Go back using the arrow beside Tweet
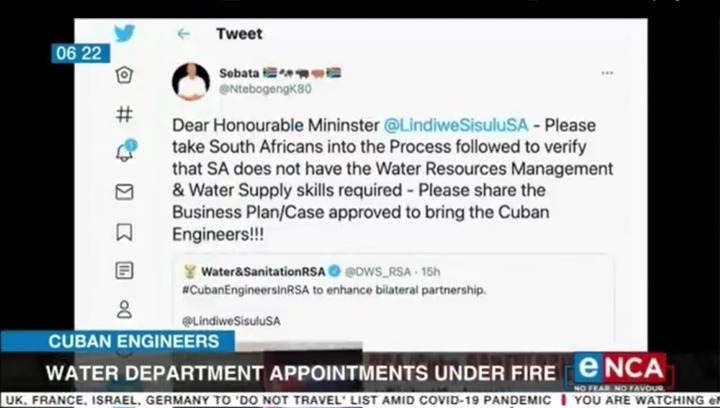This screenshot has width=720, height=408. coord(184,34)
